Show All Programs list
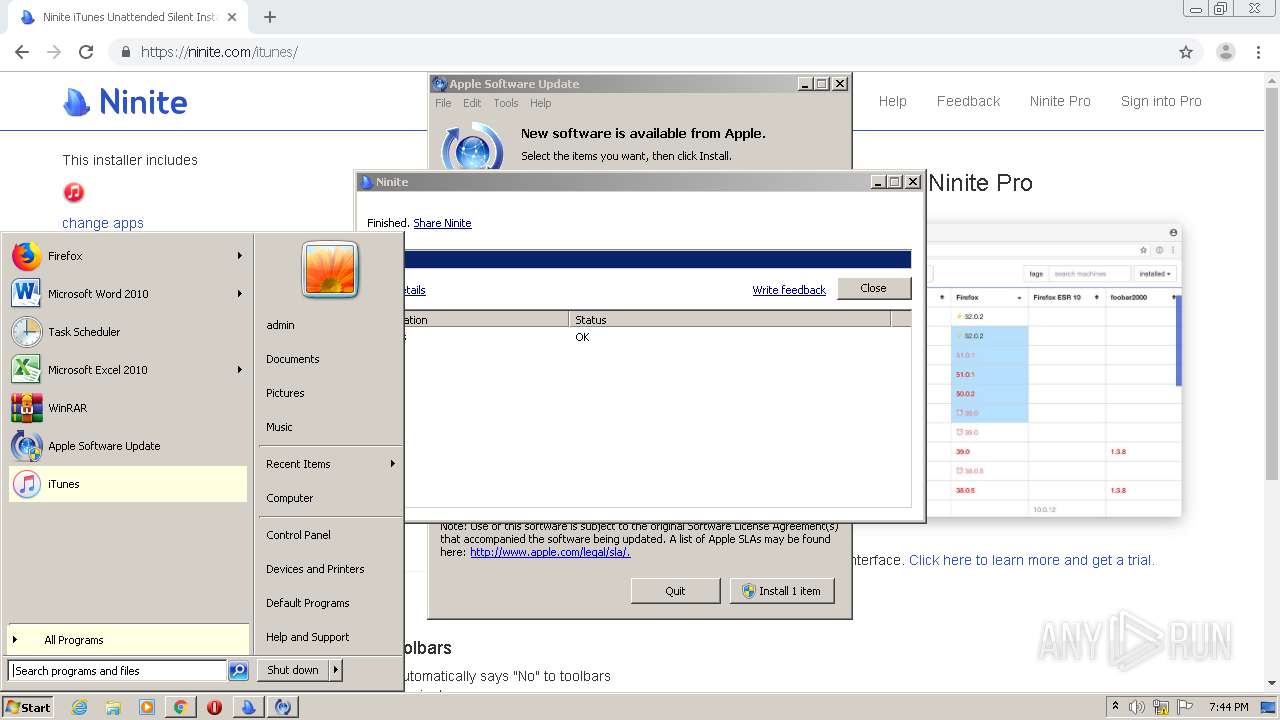The width and height of the screenshot is (1280, 720). pyautogui.click(x=127, y=640)
